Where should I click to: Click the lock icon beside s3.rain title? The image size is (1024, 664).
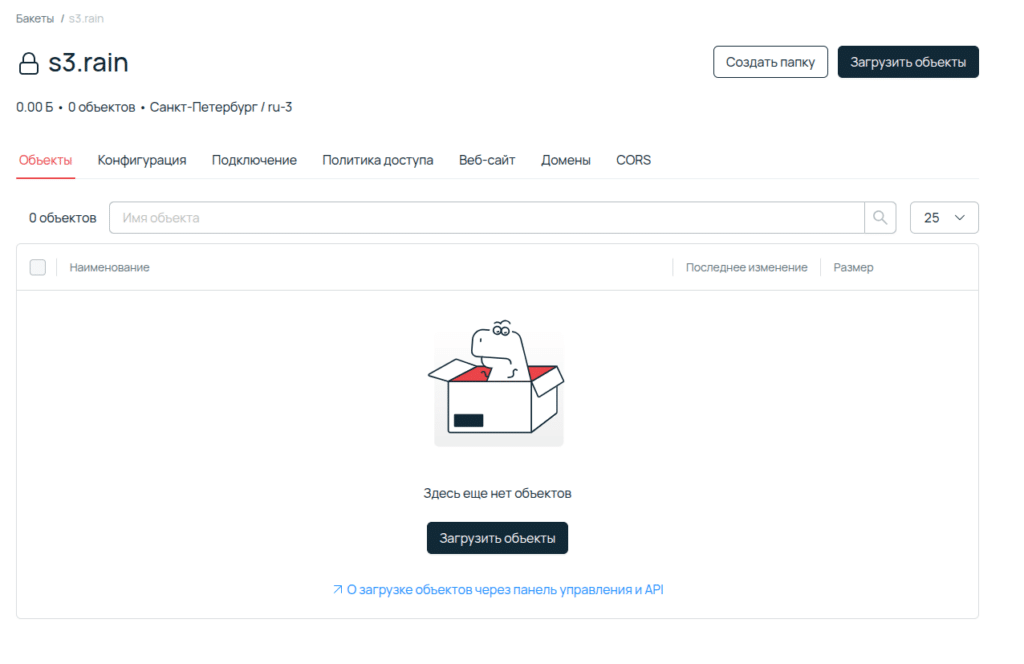click(x=29, y=64)
